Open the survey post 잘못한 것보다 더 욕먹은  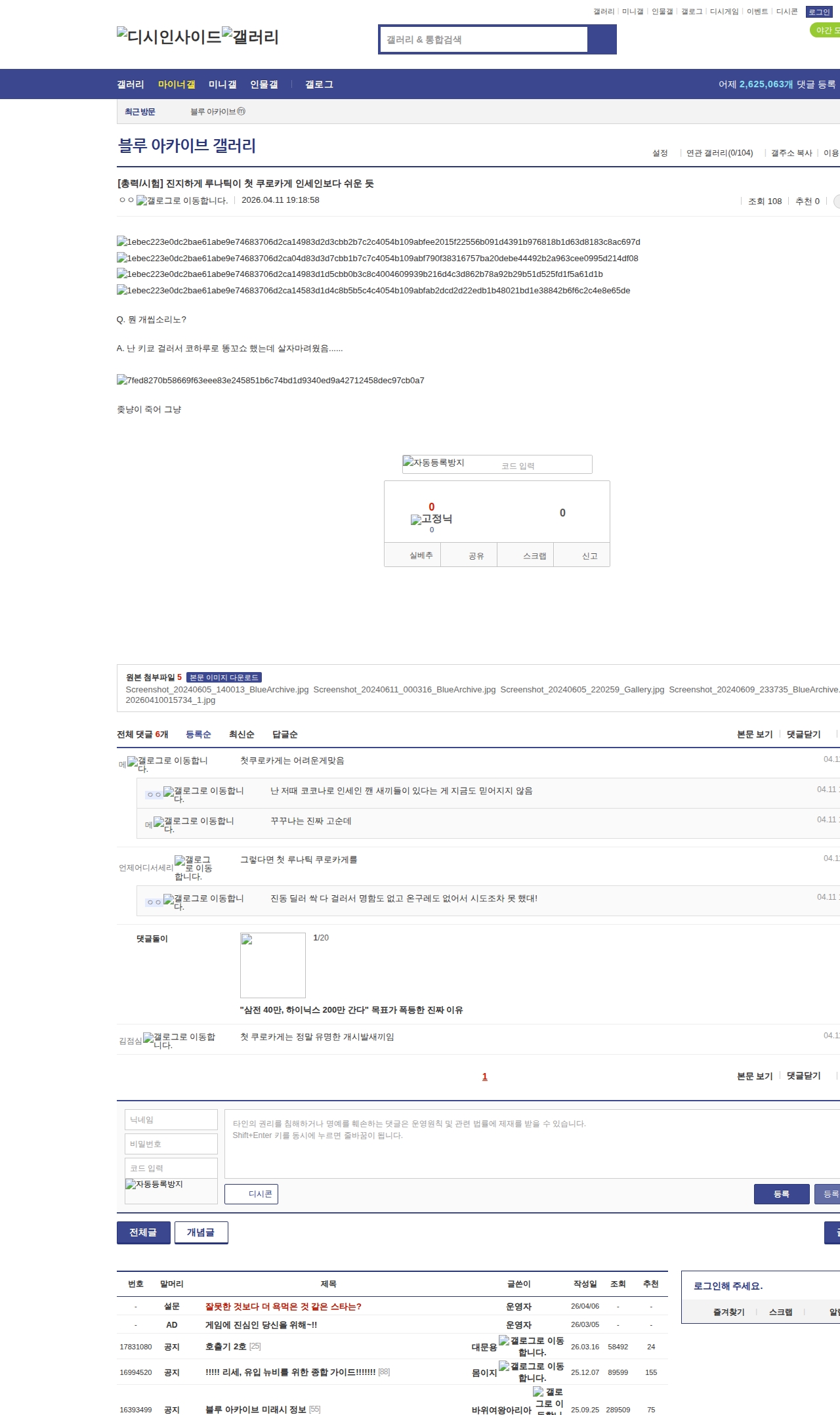[x=283, y=1307]
